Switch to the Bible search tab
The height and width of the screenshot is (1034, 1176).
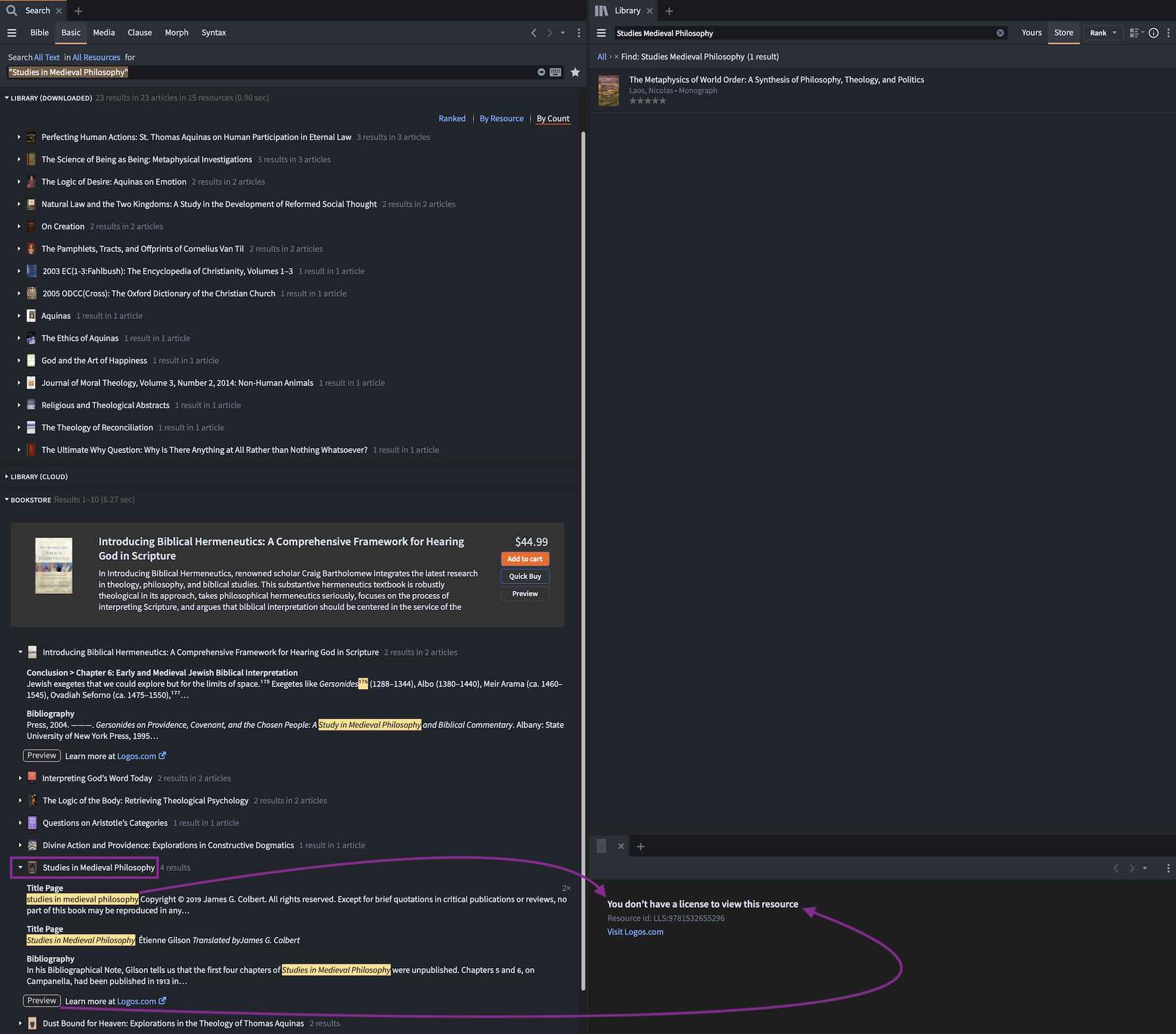40,32
